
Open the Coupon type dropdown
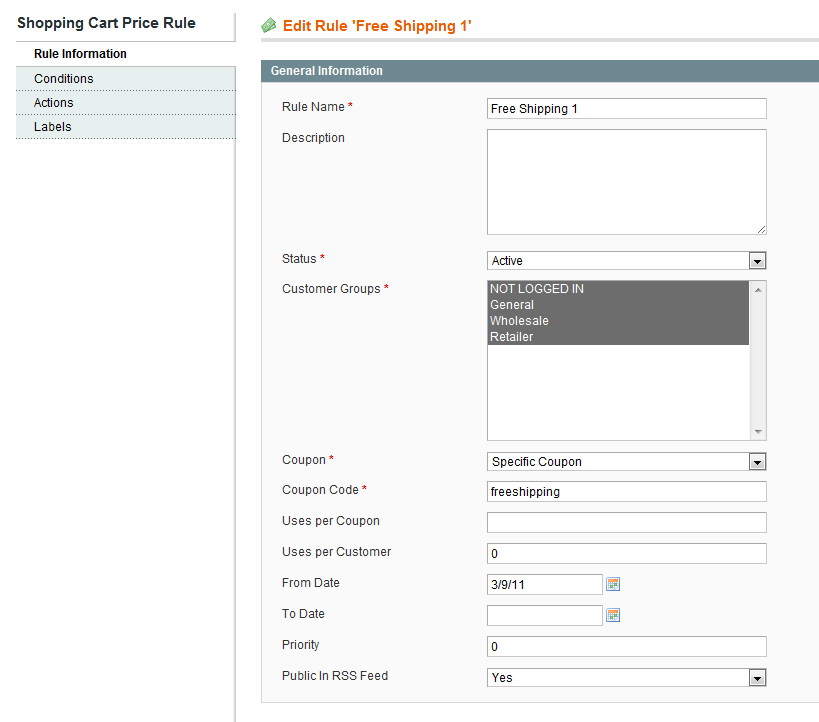pos(626,462)
